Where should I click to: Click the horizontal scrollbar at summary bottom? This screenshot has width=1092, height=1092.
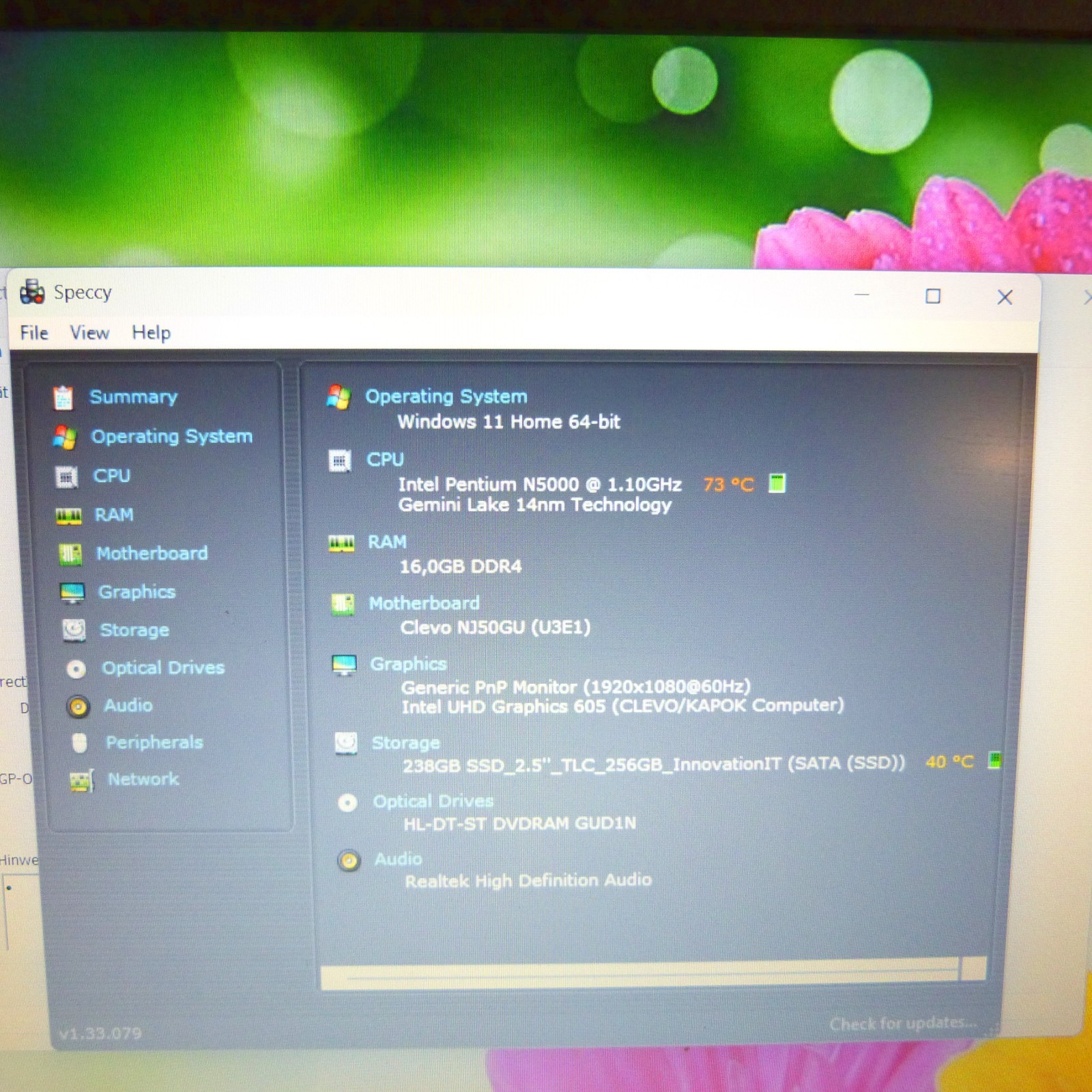[x=653, y=974]
